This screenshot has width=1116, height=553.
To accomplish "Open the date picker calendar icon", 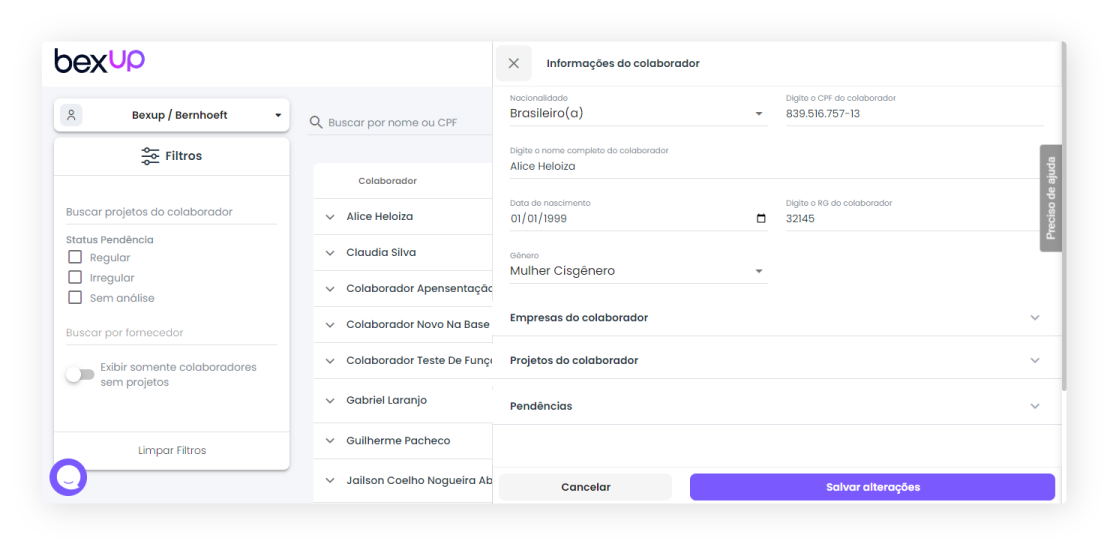I will (x=761, y=218).
